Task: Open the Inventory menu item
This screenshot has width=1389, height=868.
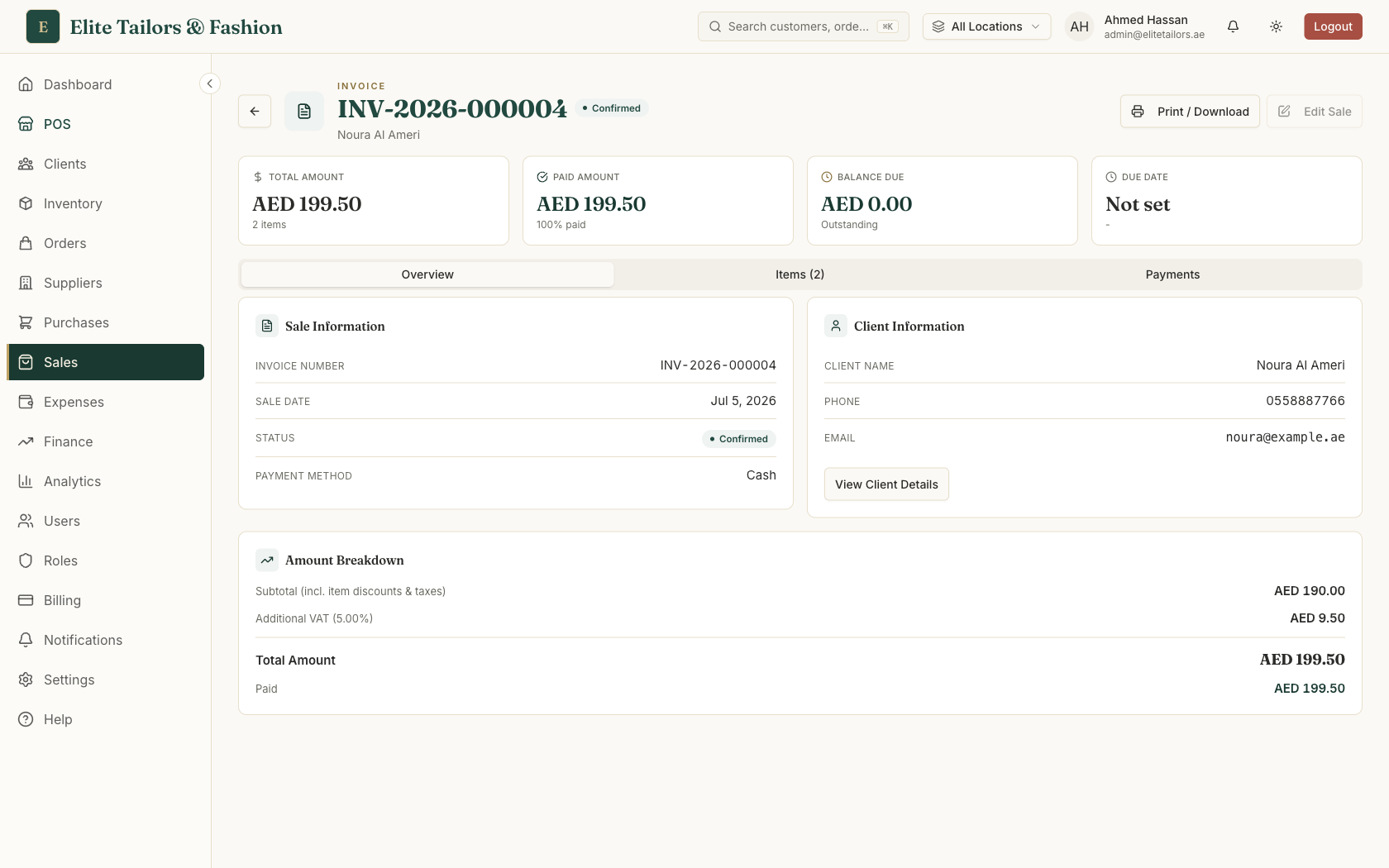Action: tap(106, 203)
